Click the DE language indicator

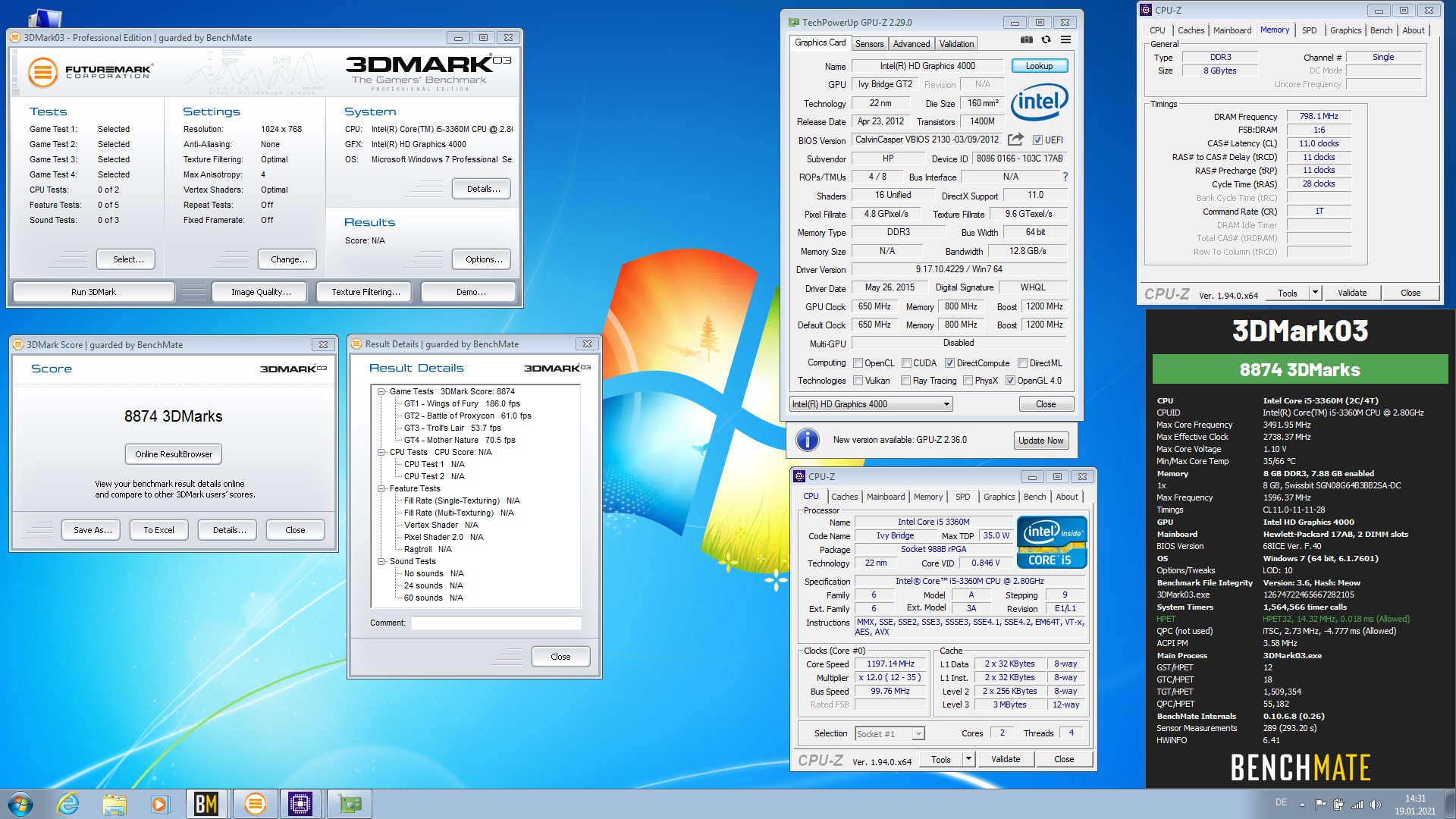pyautogui.click(x=1281, y=802)
